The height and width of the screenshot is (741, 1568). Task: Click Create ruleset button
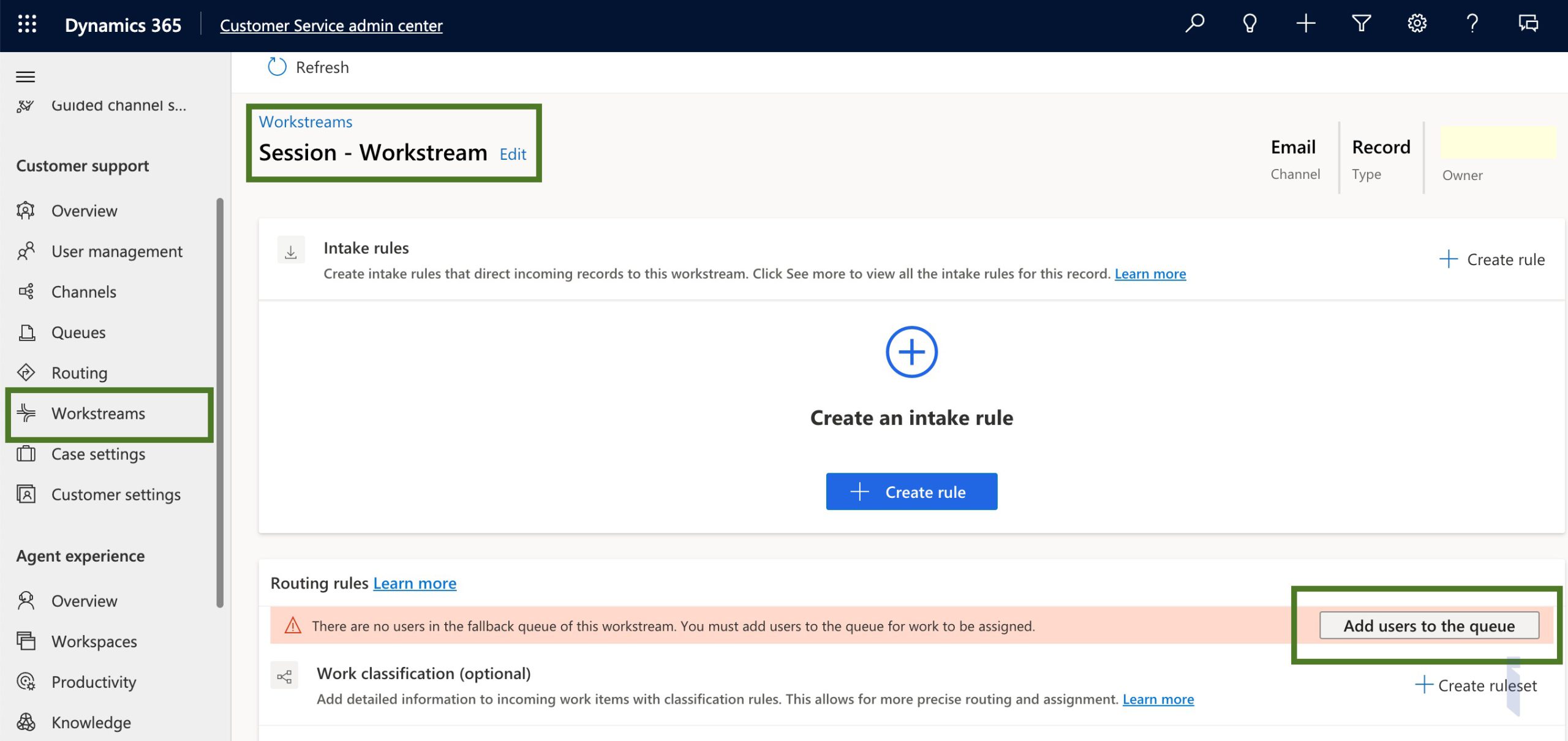click(x=1476, y=685)
